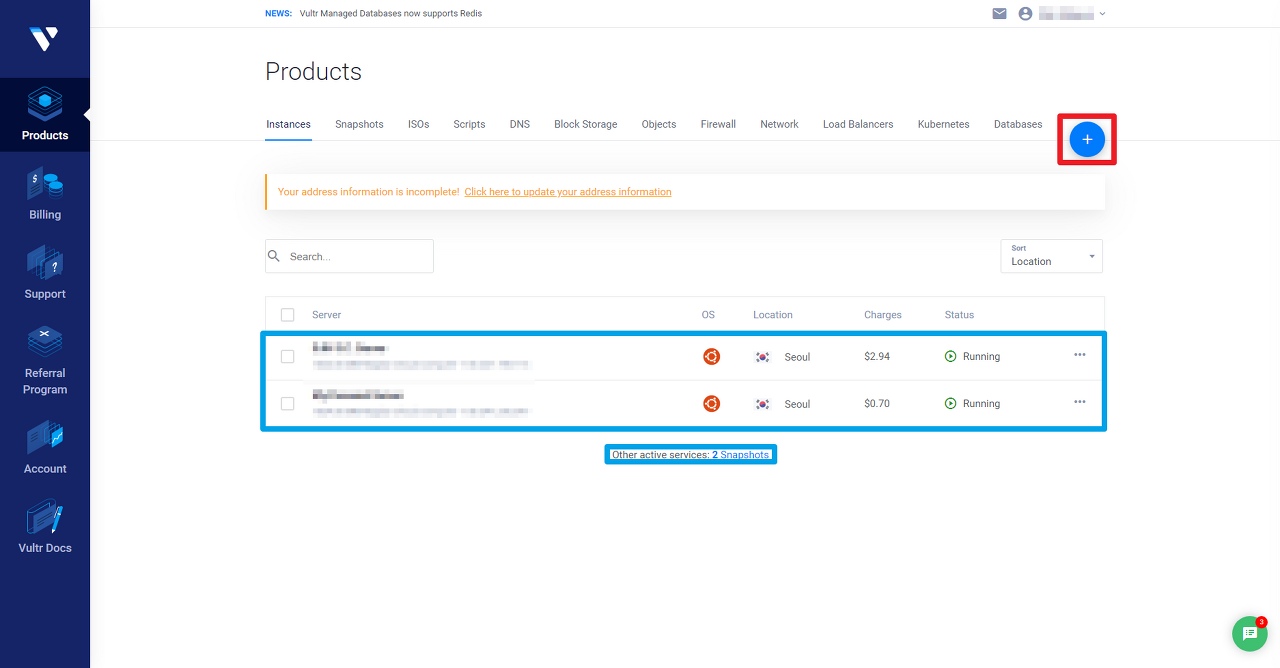Click the Location column header

(773, 315)
